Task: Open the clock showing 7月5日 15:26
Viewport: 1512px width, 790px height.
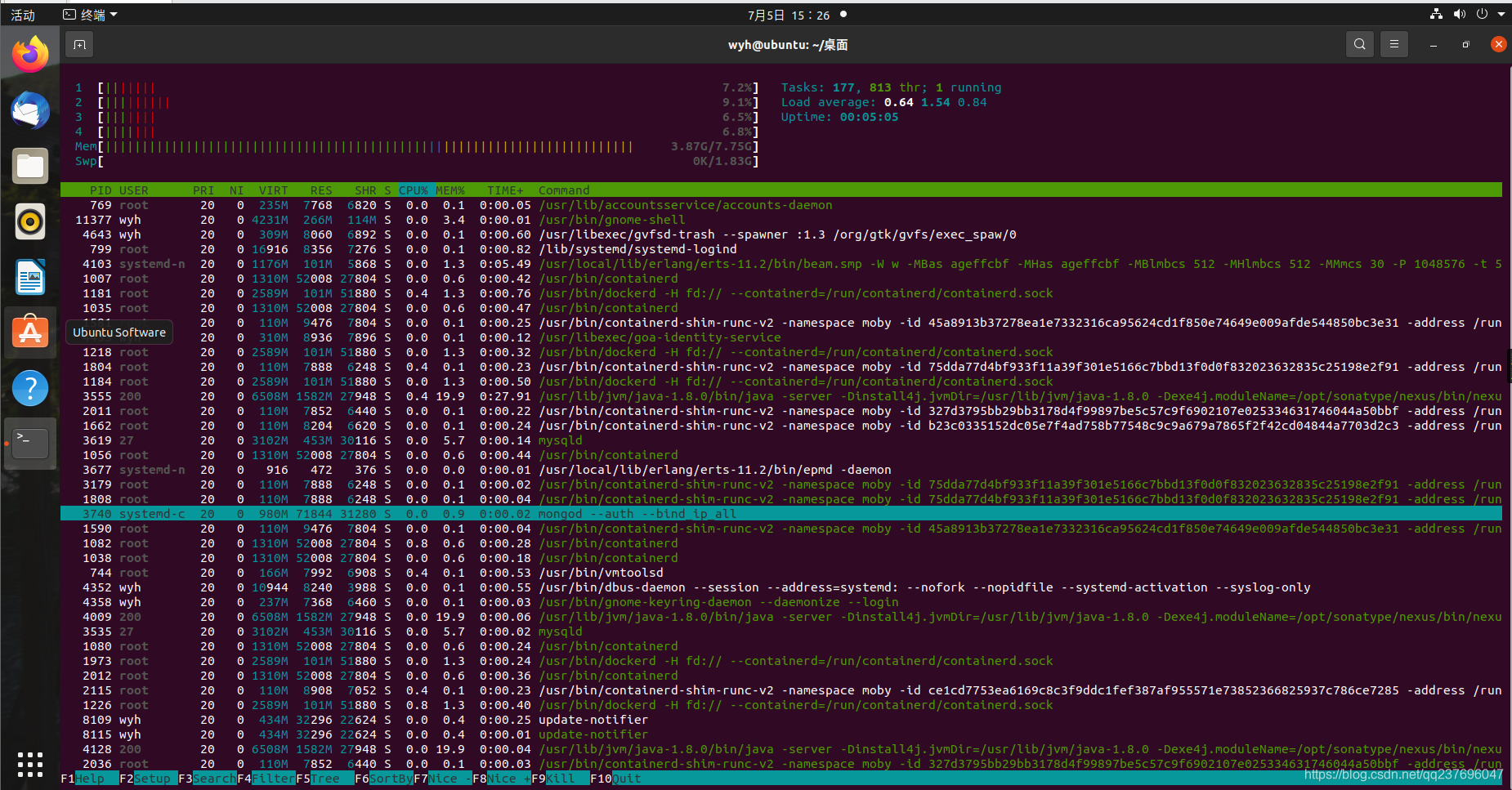Action: coord(789,15)
